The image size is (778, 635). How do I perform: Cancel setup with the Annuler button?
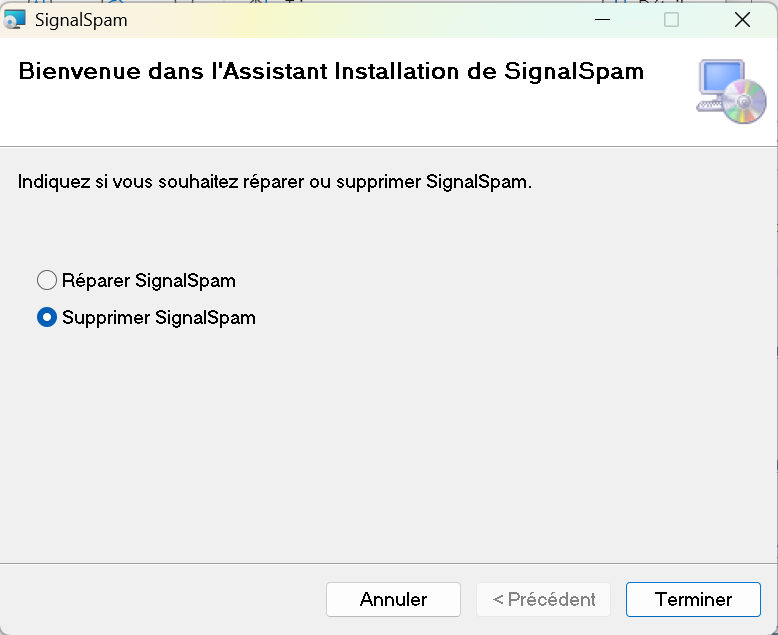[393, 599]
